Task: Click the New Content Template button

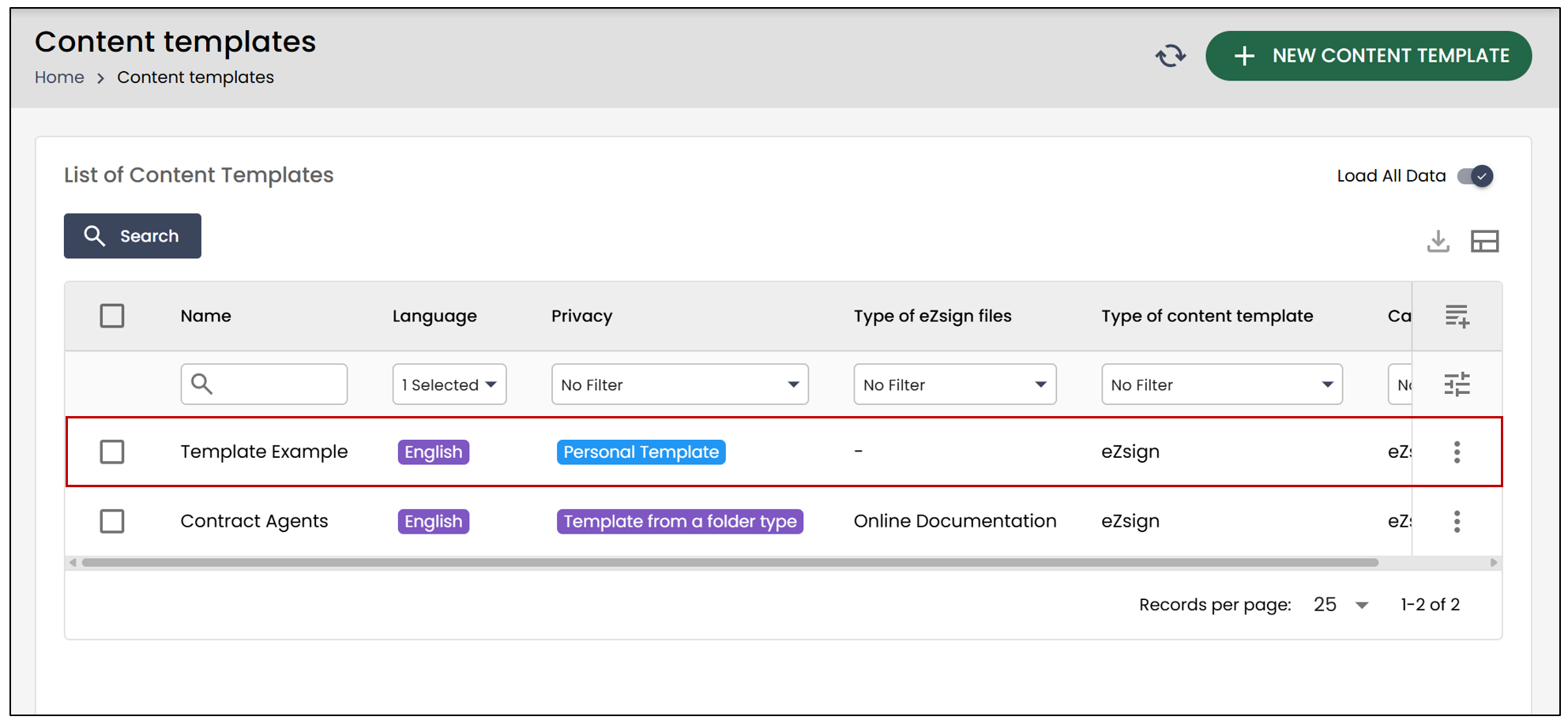Action: [1368, 56]
